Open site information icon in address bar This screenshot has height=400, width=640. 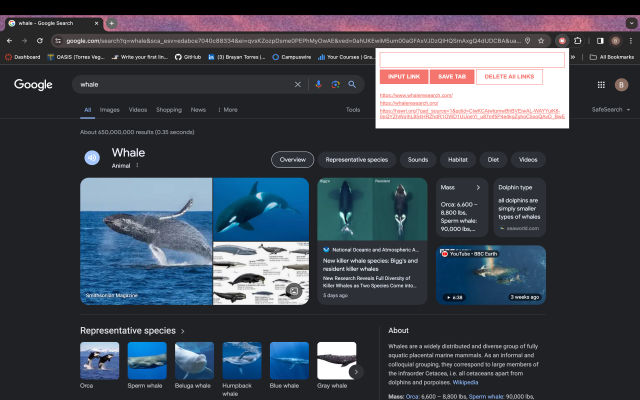[x=58, y=41]
